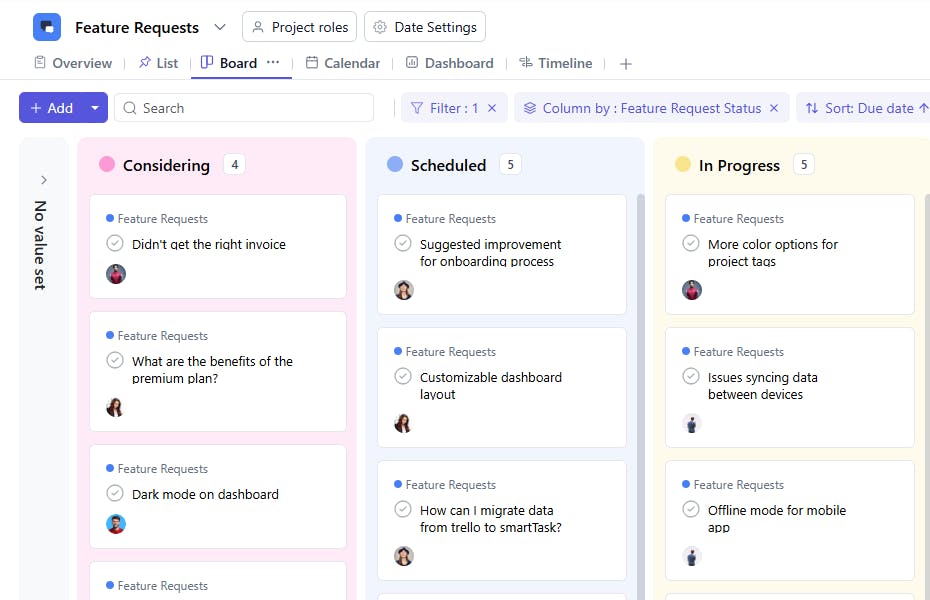Mark 'Dark mode on dashboard' as complete

pos(115,494)
